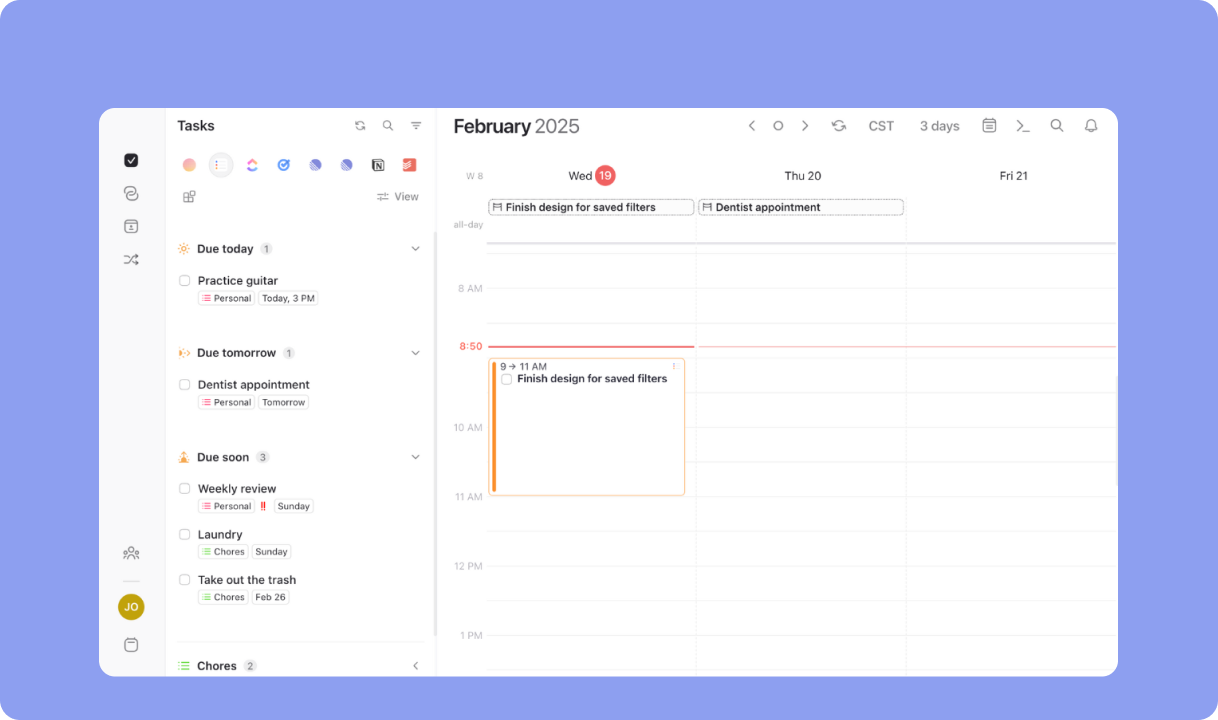The image size is (1218, 720).
Task: Complete the Weekly review task
Action: (x=184, y=488)
